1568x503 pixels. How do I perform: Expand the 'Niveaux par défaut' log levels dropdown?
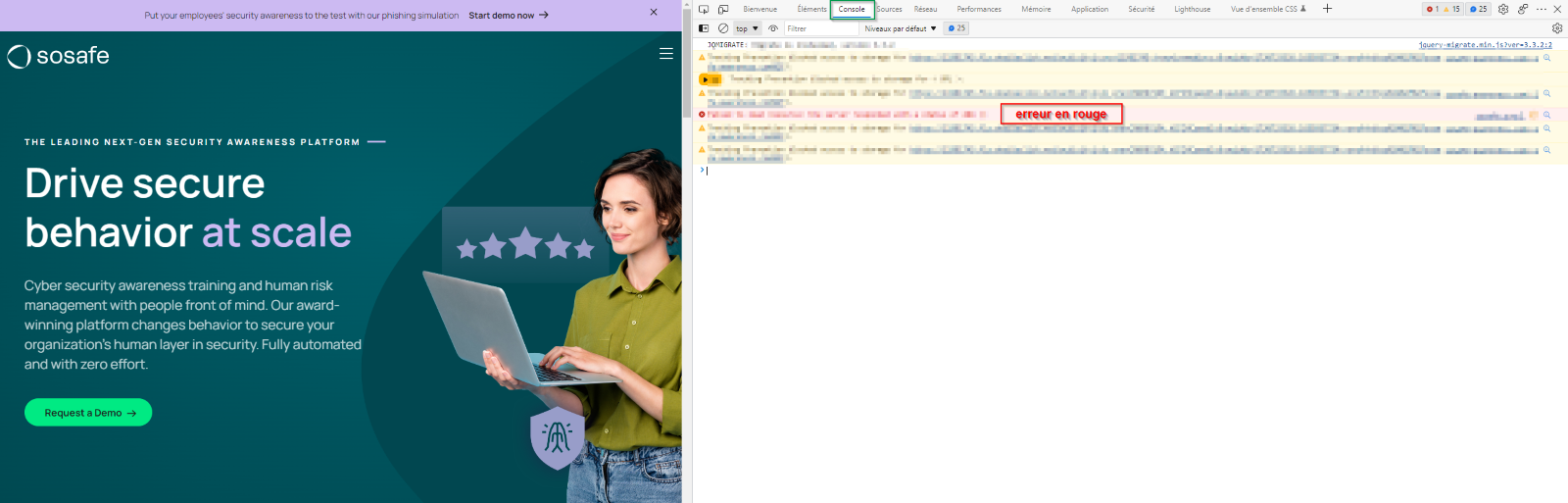[900, 28]
